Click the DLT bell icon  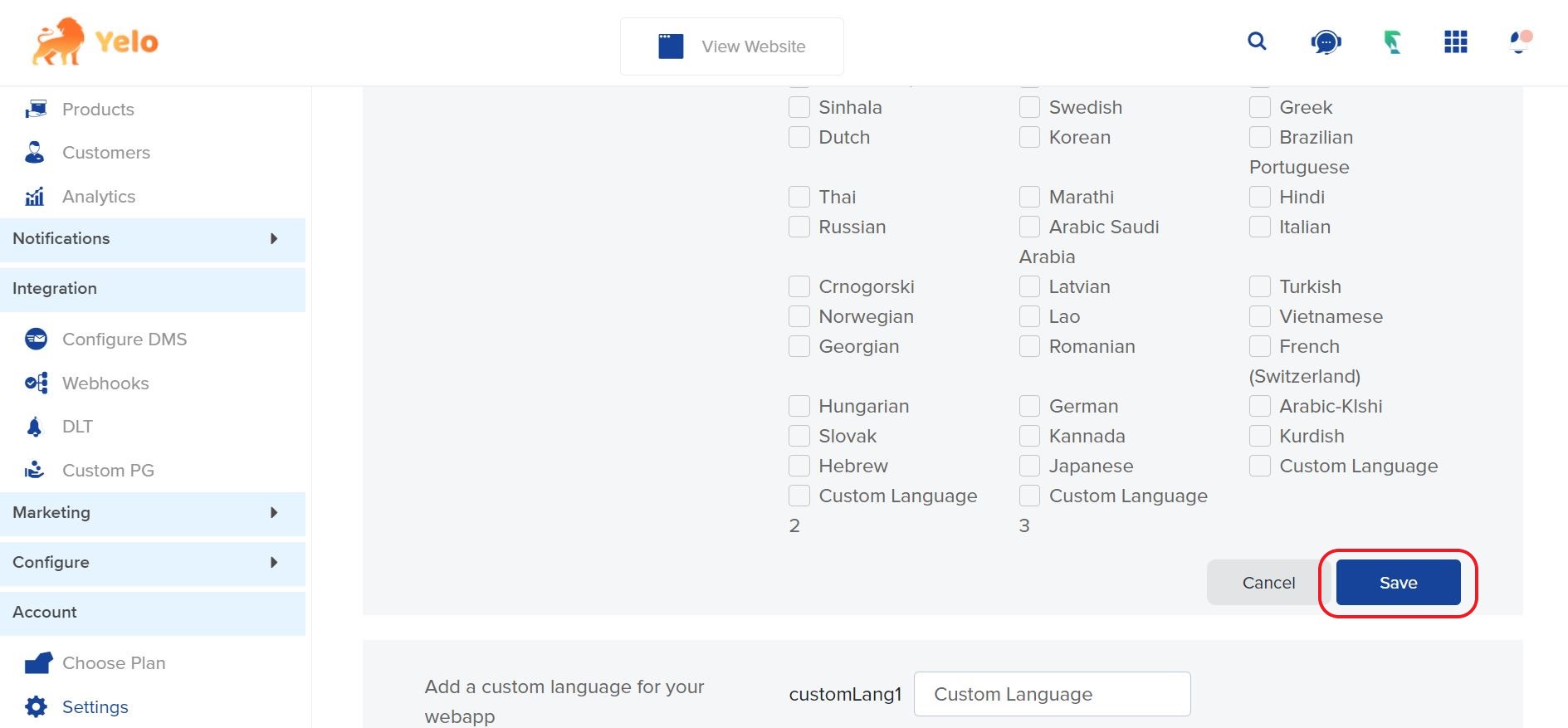pyautogui.click(x=35, y=427)
